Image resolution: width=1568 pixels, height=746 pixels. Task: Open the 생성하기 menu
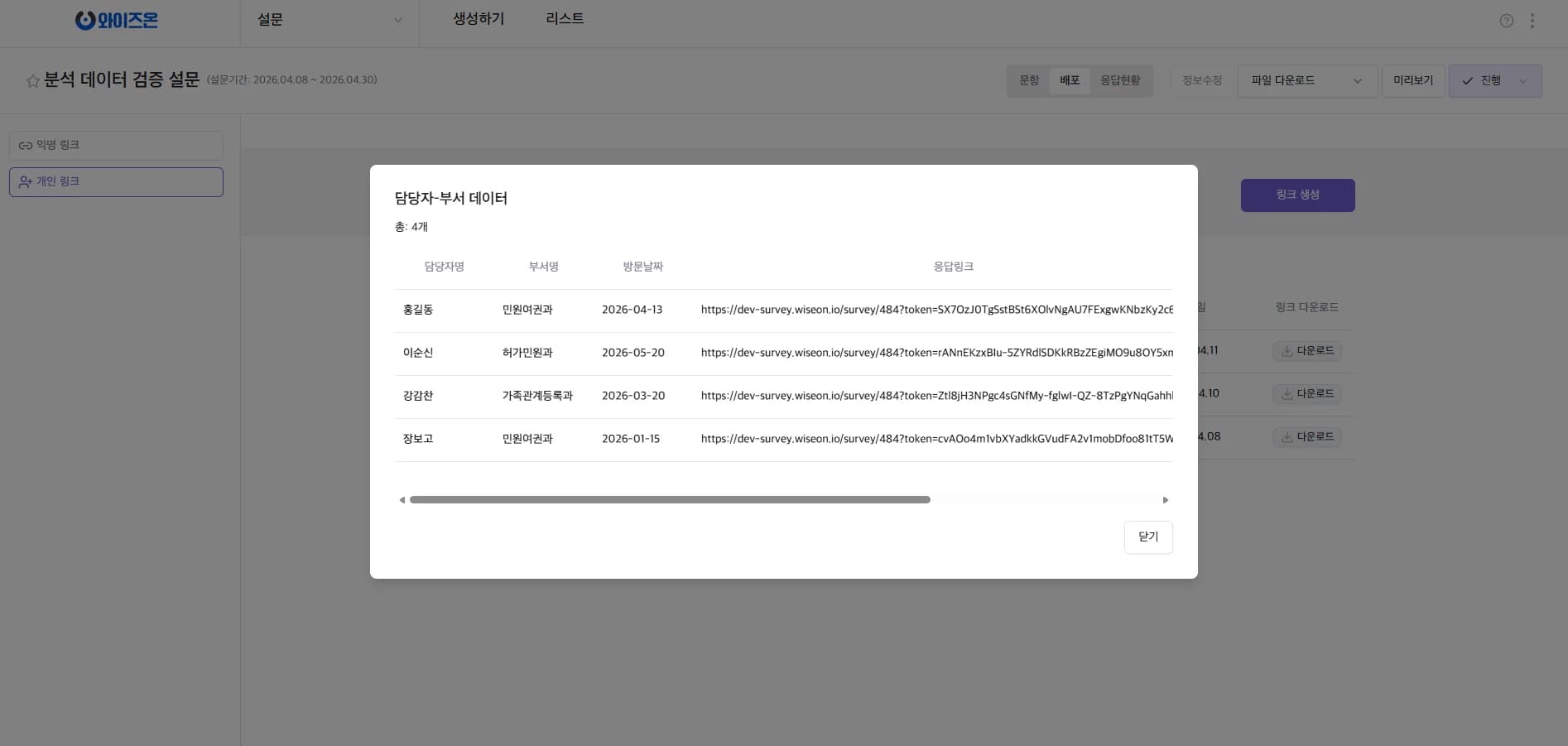point(479,18)
